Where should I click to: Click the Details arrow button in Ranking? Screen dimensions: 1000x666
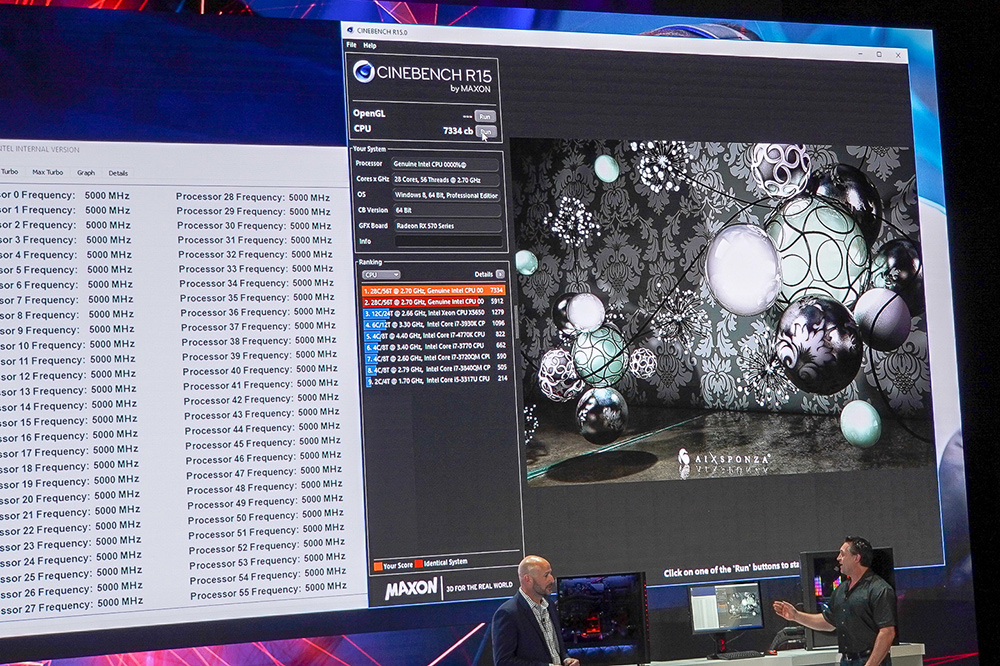coord(500,274)
